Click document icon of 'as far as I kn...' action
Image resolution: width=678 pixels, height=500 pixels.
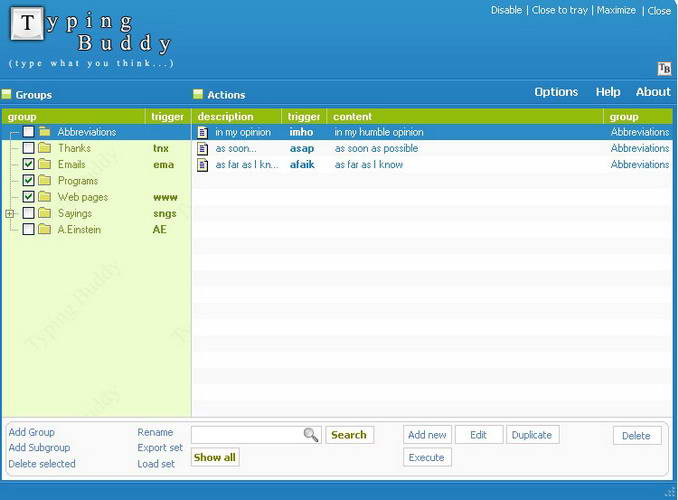202,165
